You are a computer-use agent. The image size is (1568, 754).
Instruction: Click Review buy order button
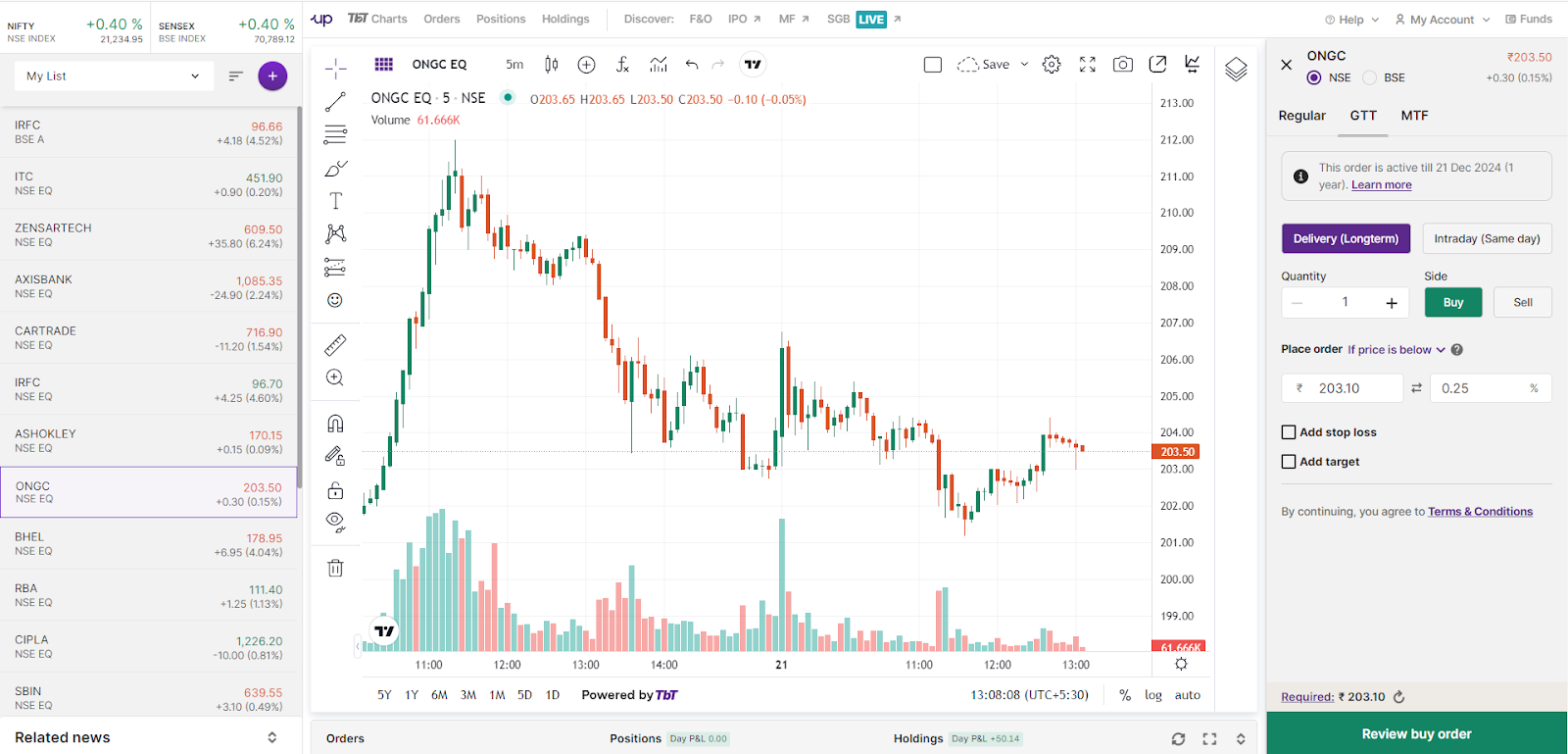[x=1417, y=733]
